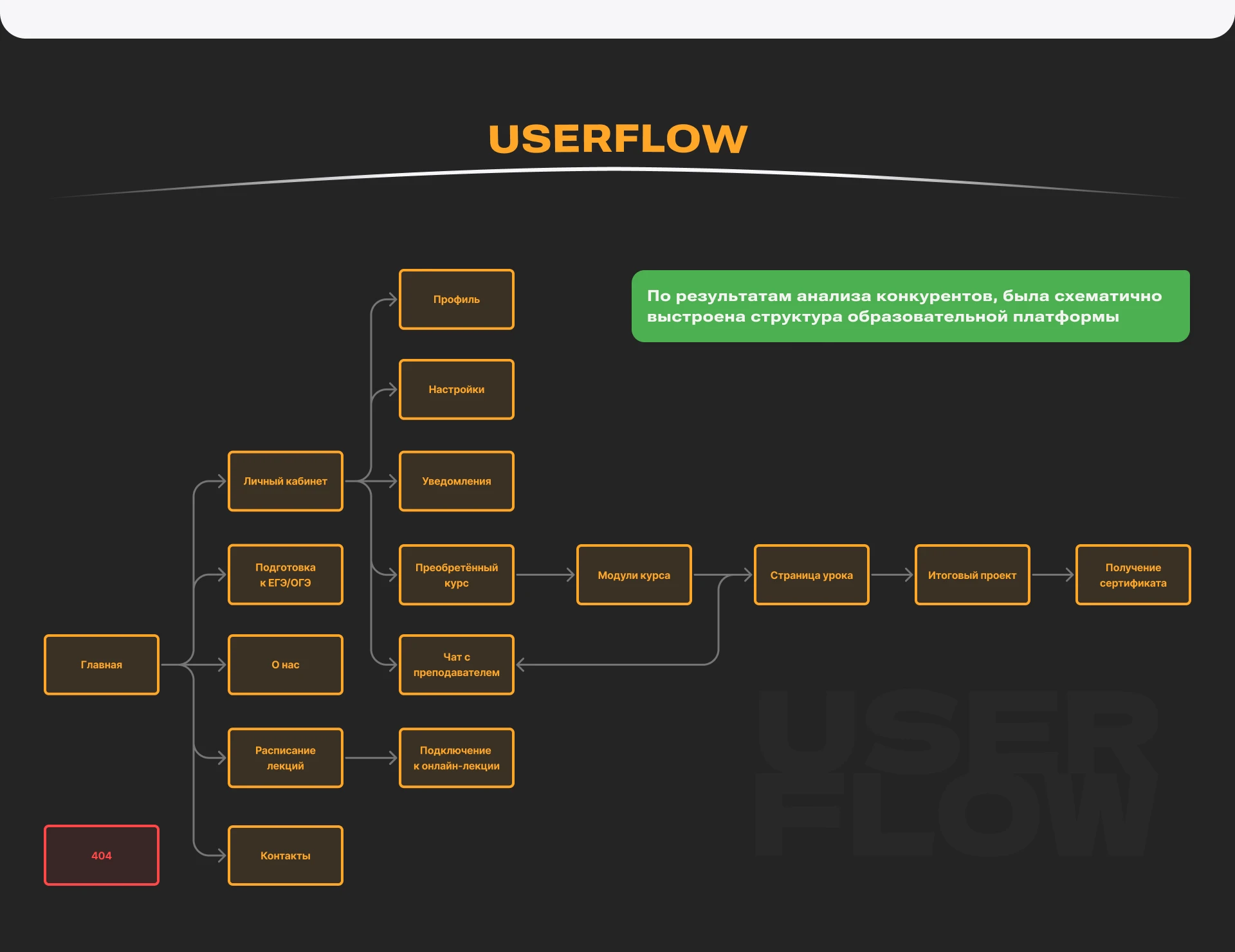Viewport: 1235px width, 952px height.
Task: Click the Личный кабинет node
Action: click(x=286, y=481)
